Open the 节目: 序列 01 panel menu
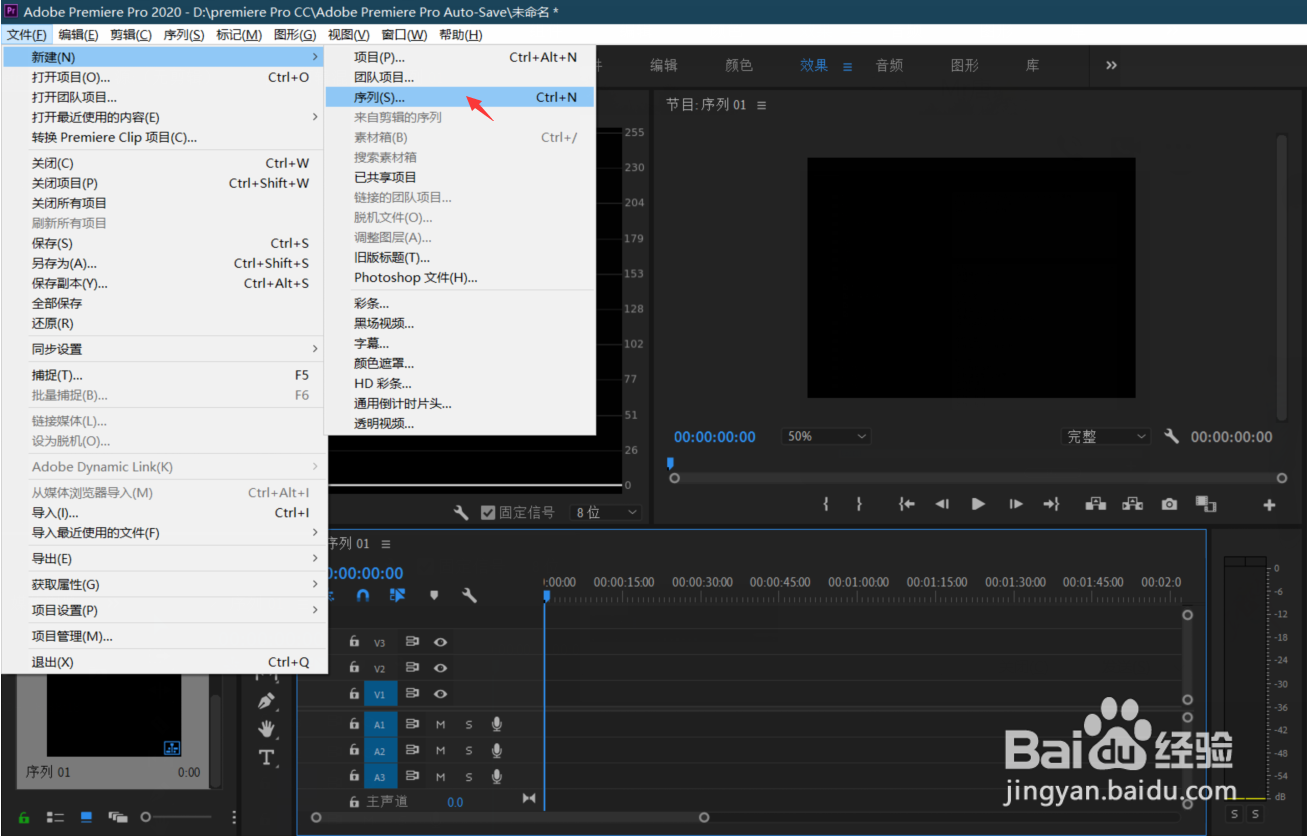The image size is (1307, 836). [761, 105]
